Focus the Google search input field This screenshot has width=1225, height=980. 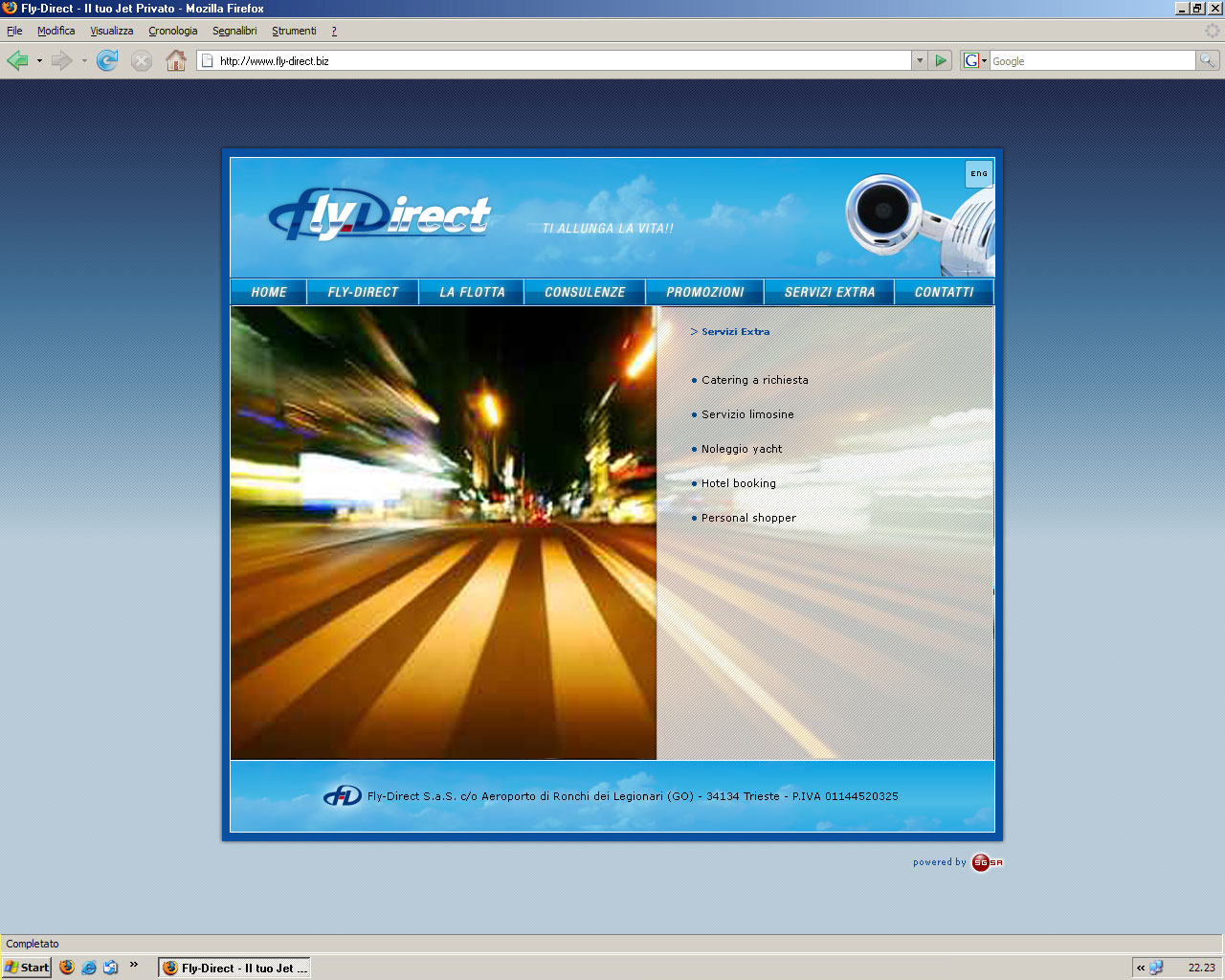[x=1091, y=61]
